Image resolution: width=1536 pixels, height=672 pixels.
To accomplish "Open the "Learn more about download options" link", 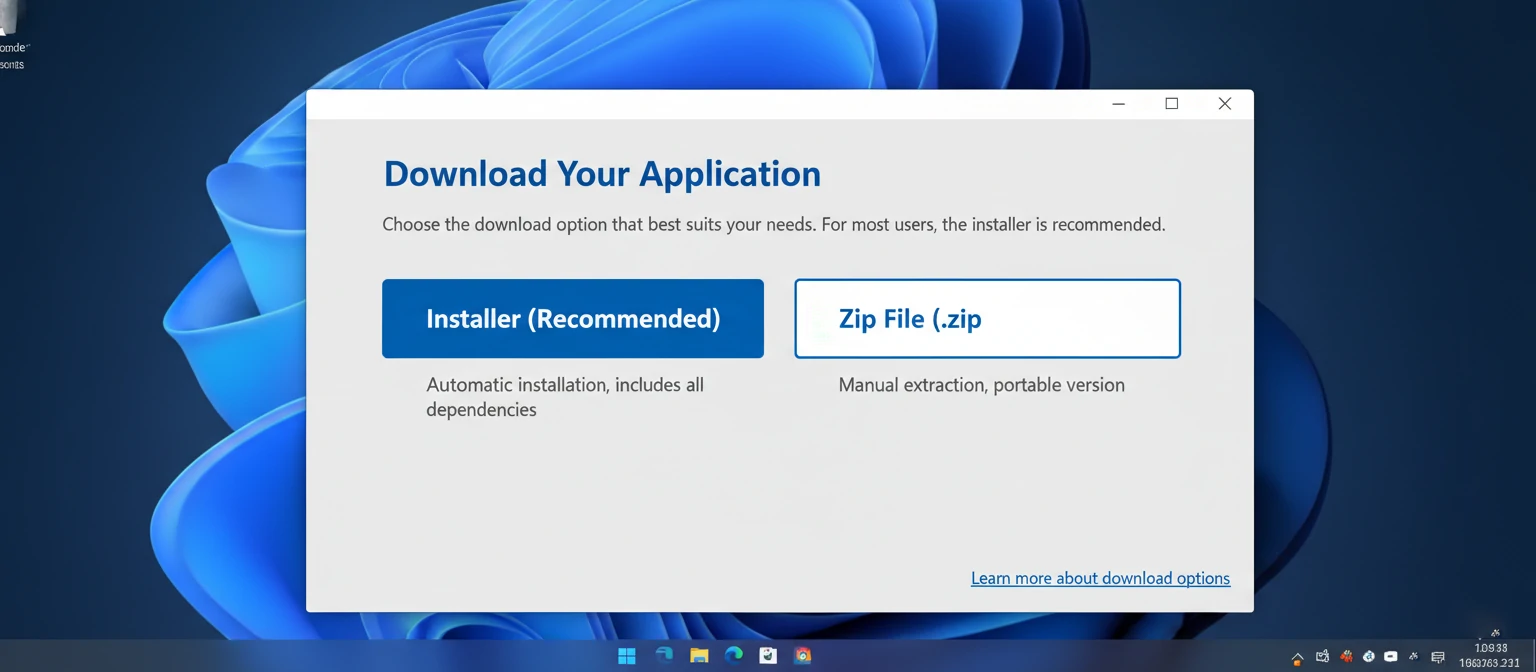I will pos(1100,578).
